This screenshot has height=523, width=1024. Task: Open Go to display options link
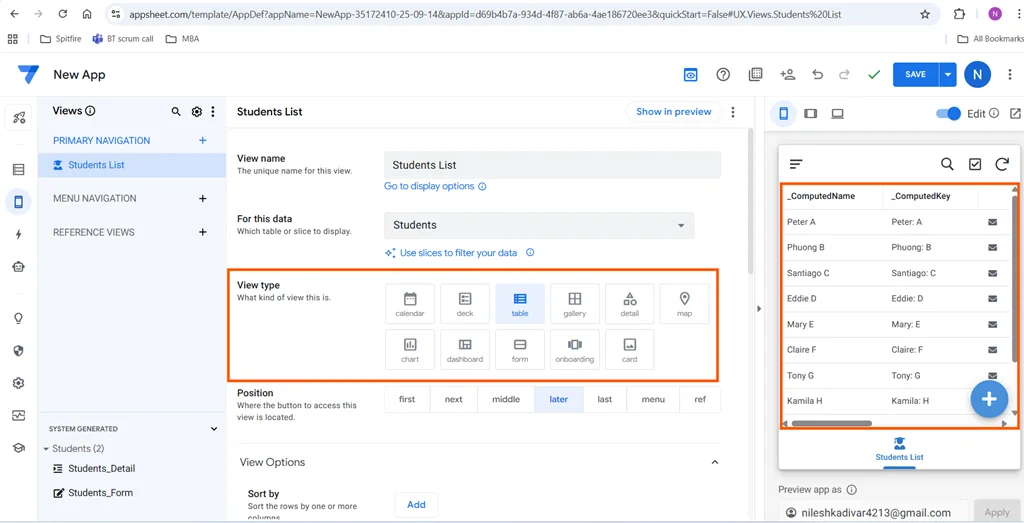[429, 186]
